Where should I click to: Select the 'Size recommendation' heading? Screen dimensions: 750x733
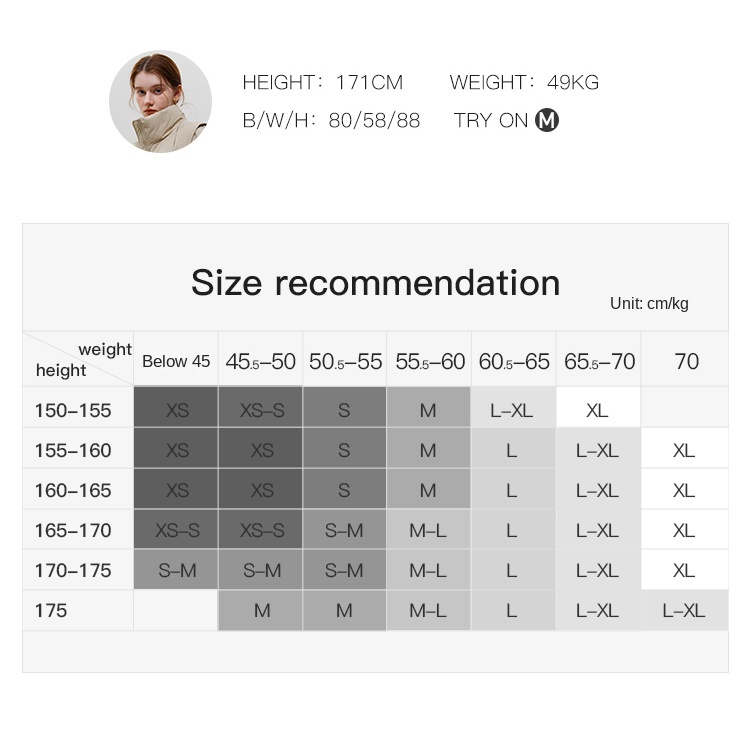(375, 283)
